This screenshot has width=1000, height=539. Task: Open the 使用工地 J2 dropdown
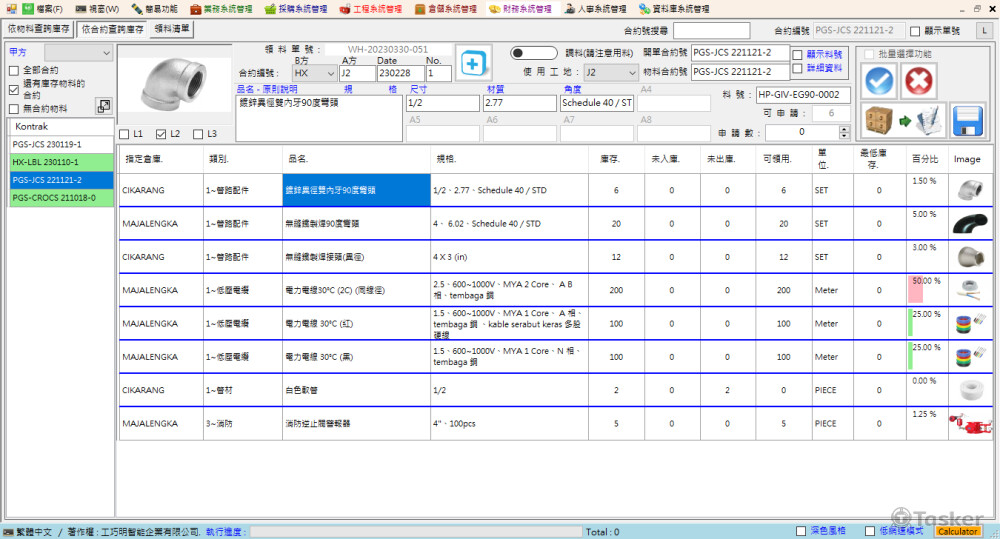coord(631,73)
